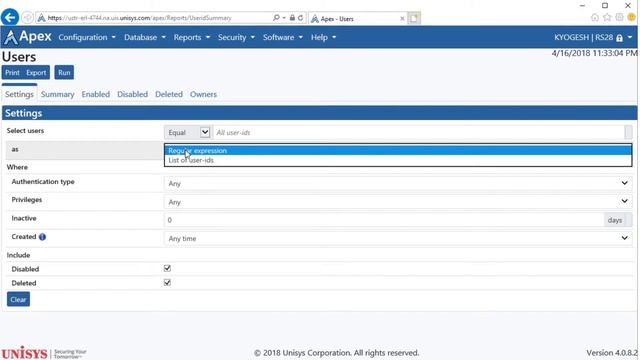Open favorites star icon

pyautogui.click(x=607, y=17)
